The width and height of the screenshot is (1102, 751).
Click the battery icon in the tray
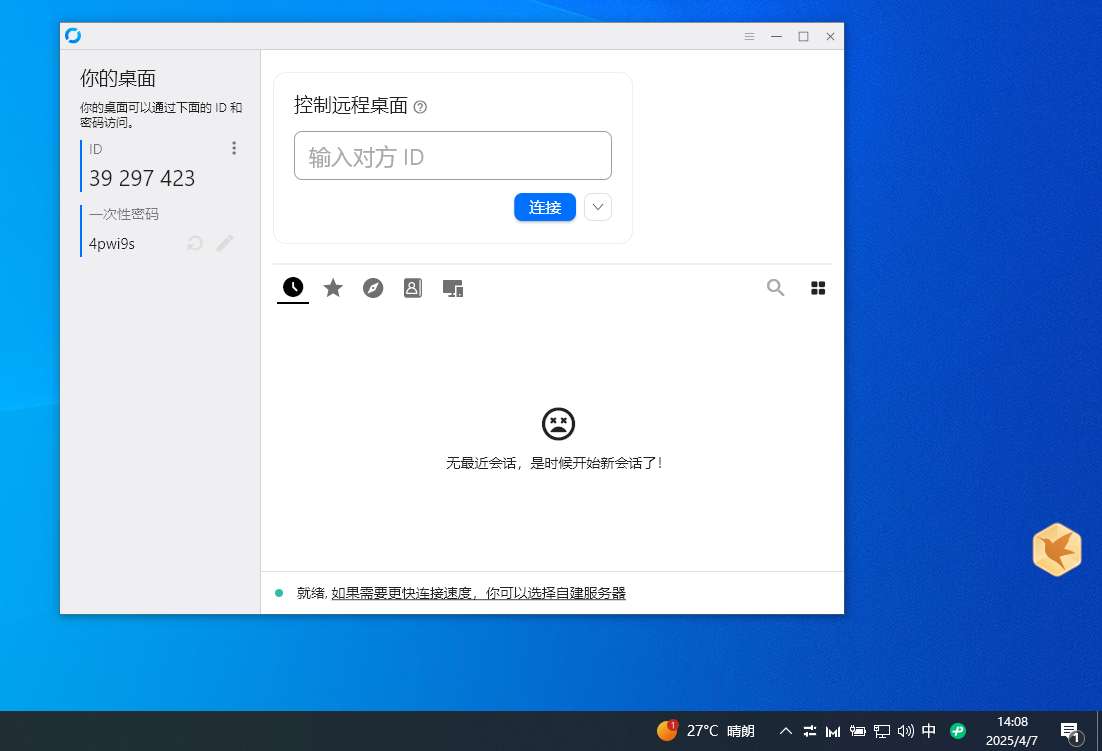[x=857, y=731]
